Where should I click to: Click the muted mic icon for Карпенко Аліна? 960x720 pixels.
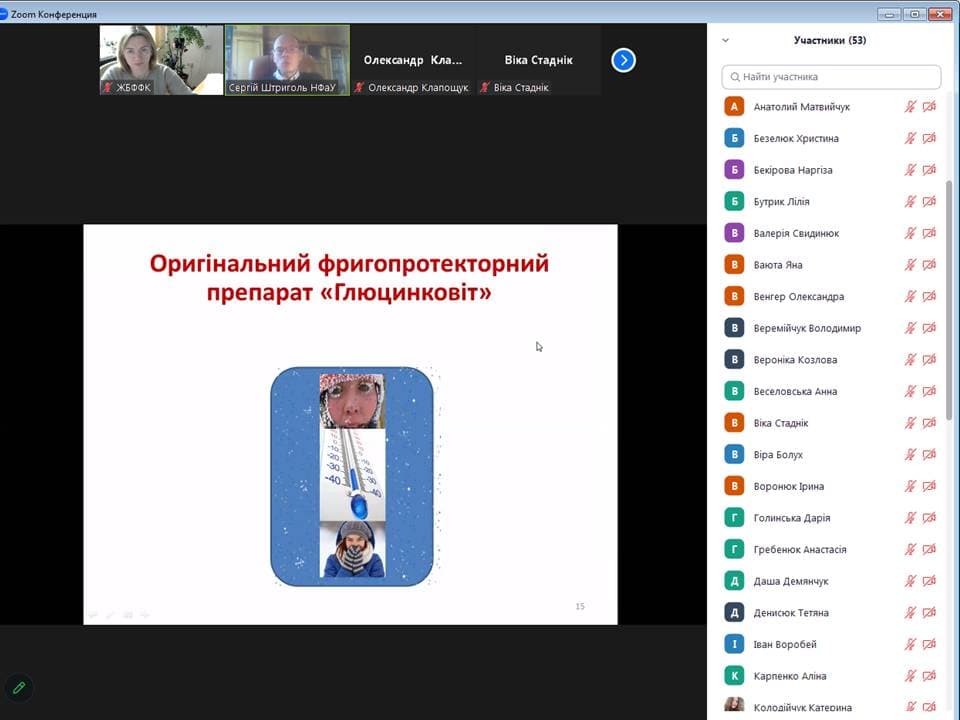(x=910, y=676)
